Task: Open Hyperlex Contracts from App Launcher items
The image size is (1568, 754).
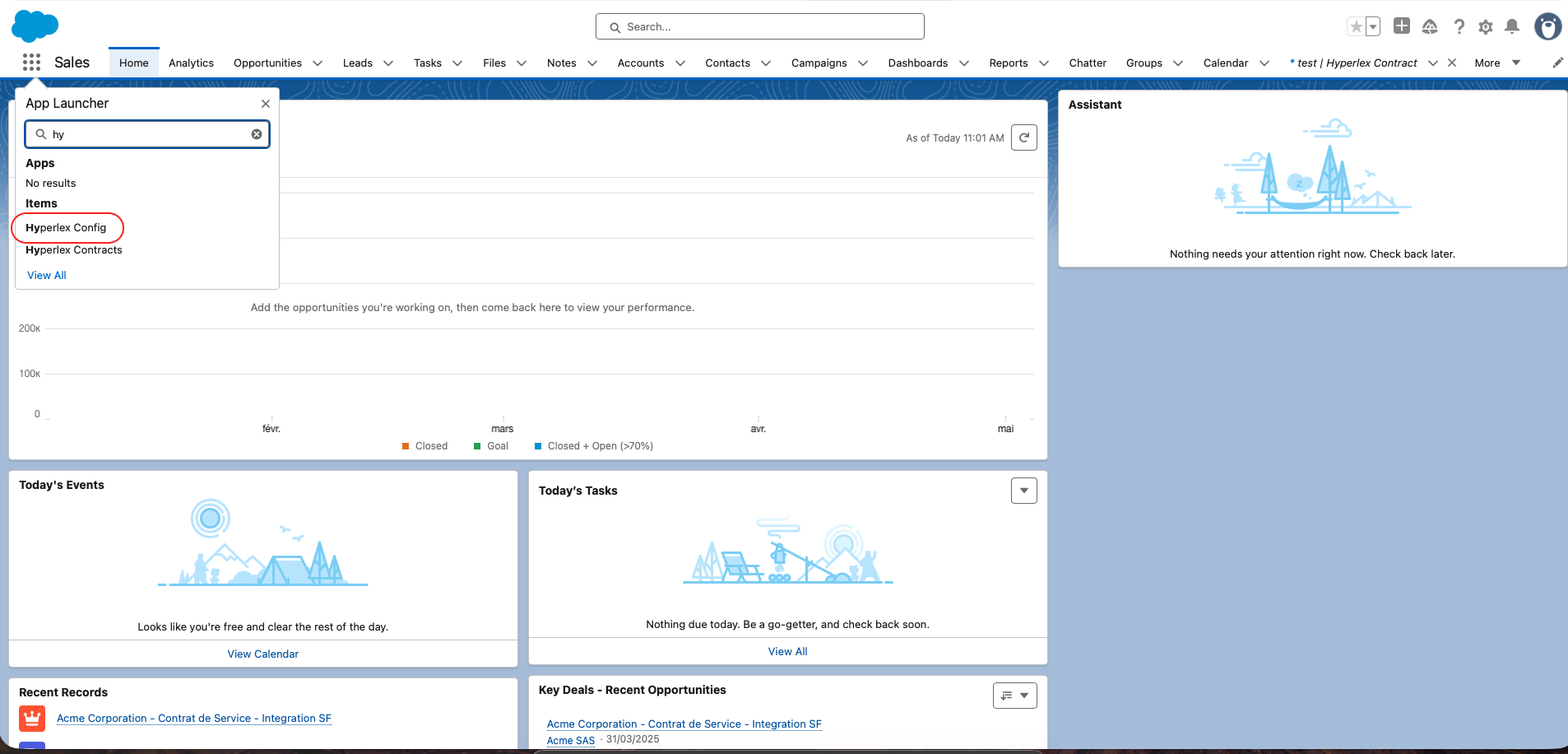Action: [74, 250]
